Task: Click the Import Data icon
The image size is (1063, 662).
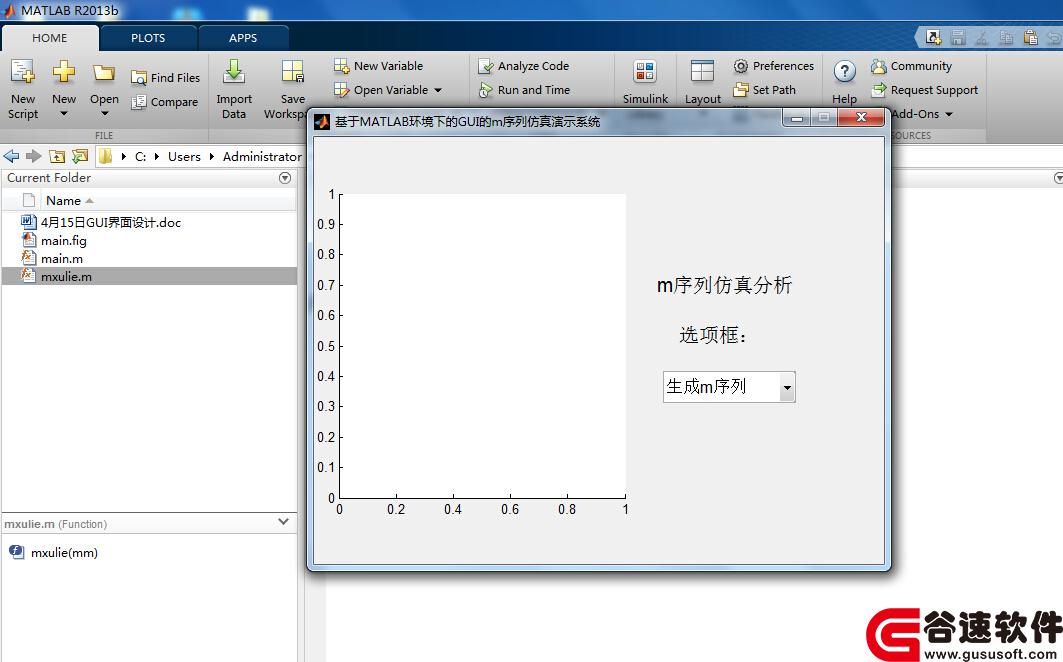Action: click(234, 71)
